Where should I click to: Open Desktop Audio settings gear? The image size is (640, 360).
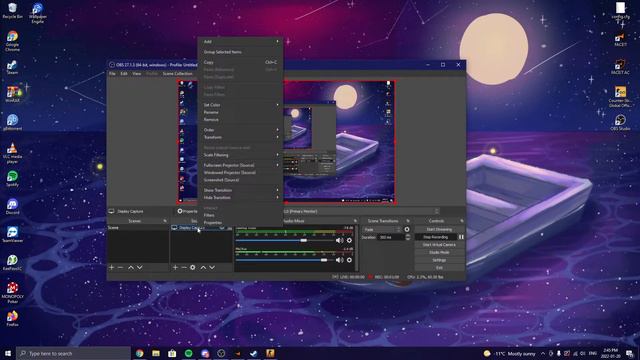(x=349, y=240)
